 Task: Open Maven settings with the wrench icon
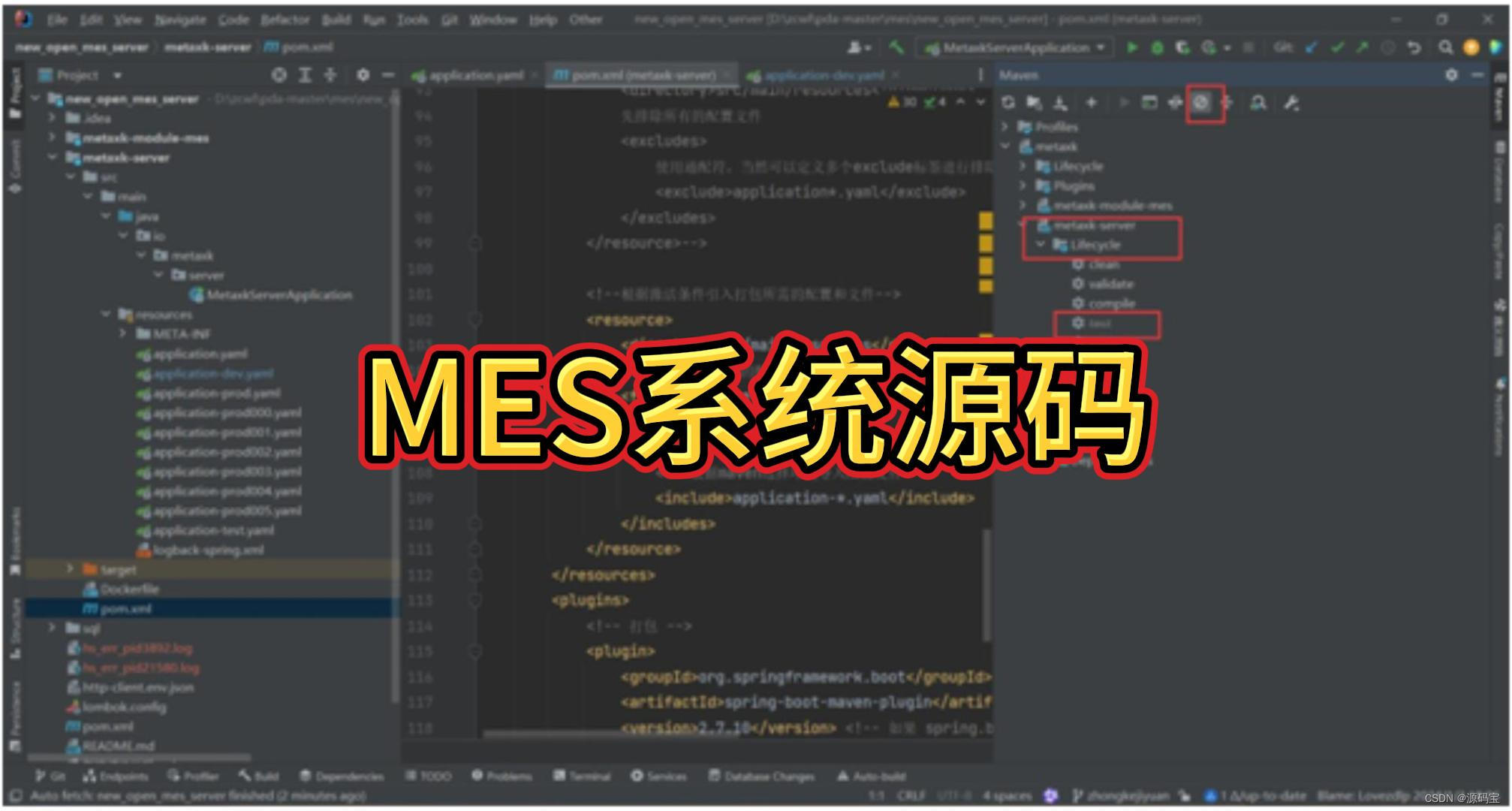click(1291, 104)
